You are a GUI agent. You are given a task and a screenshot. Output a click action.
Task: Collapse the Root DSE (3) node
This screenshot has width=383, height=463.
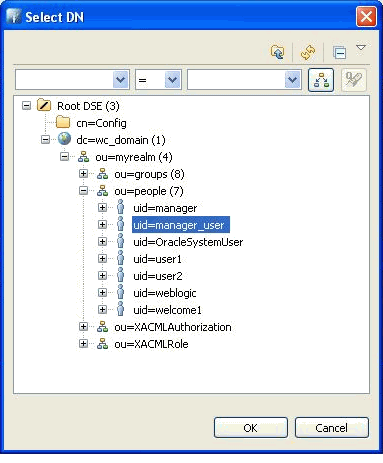click(26, 106)
